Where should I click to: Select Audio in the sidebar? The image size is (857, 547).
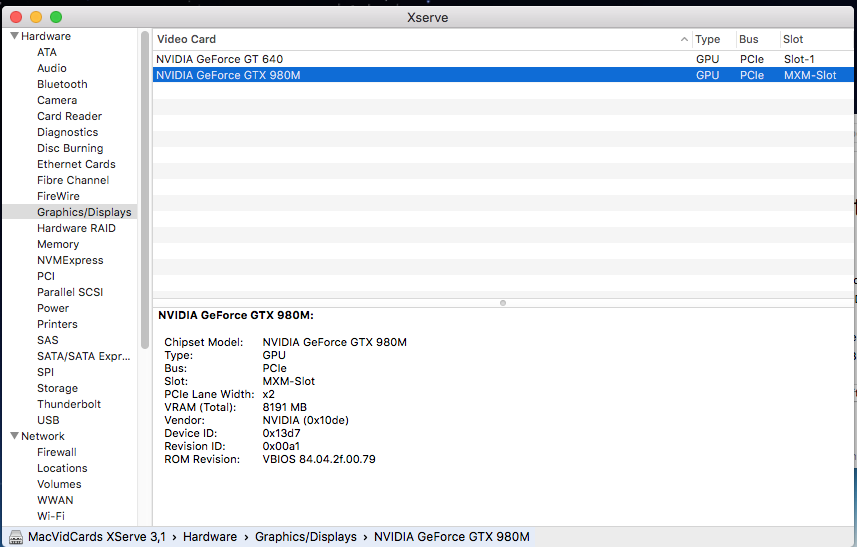pyautogui.click(x=52, y=68)
